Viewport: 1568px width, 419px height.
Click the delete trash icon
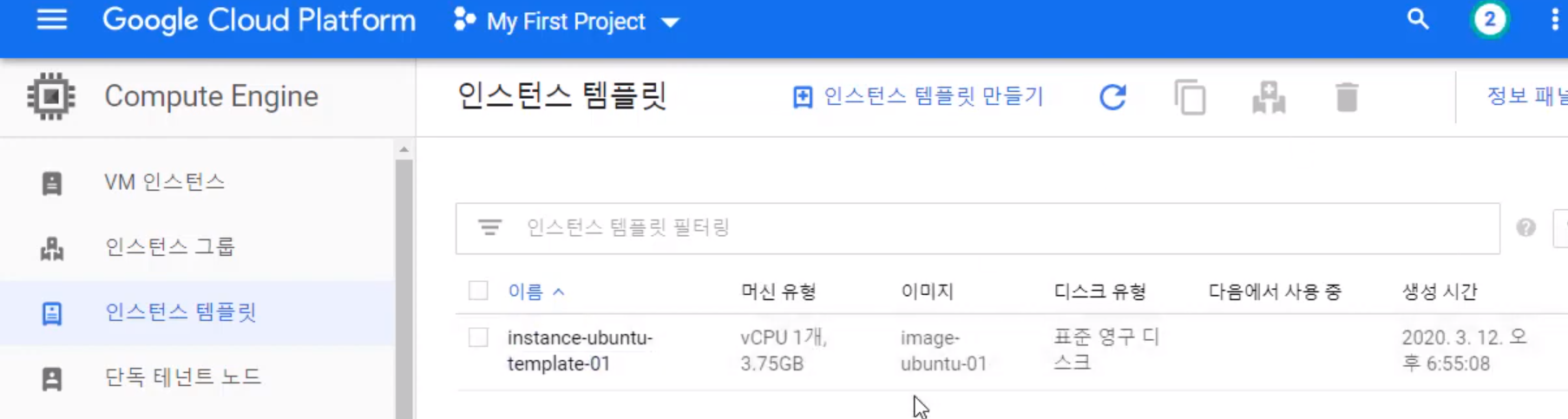[x=1347, y=97]
